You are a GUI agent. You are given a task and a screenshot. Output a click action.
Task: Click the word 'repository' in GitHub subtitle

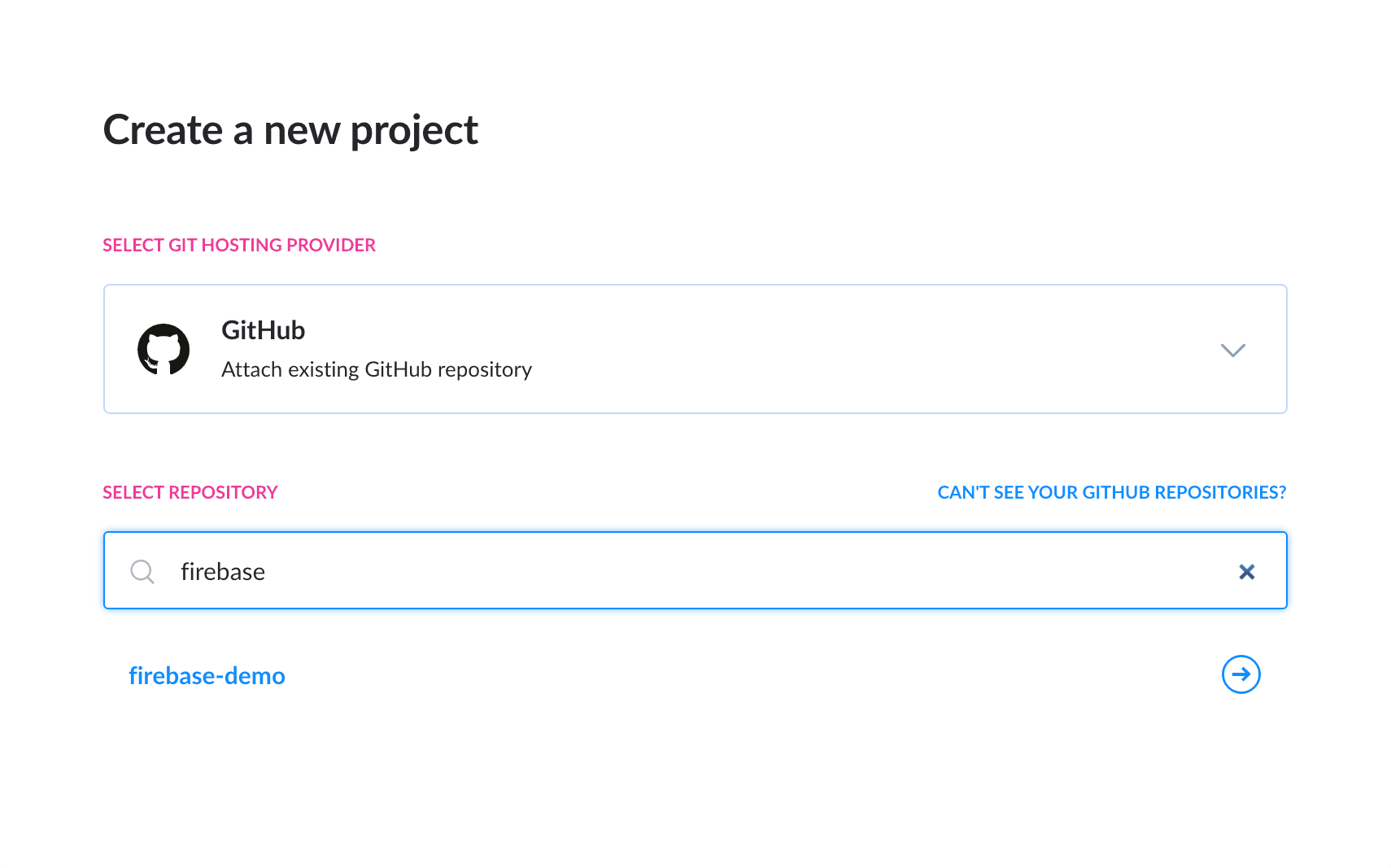coord(484,370)
